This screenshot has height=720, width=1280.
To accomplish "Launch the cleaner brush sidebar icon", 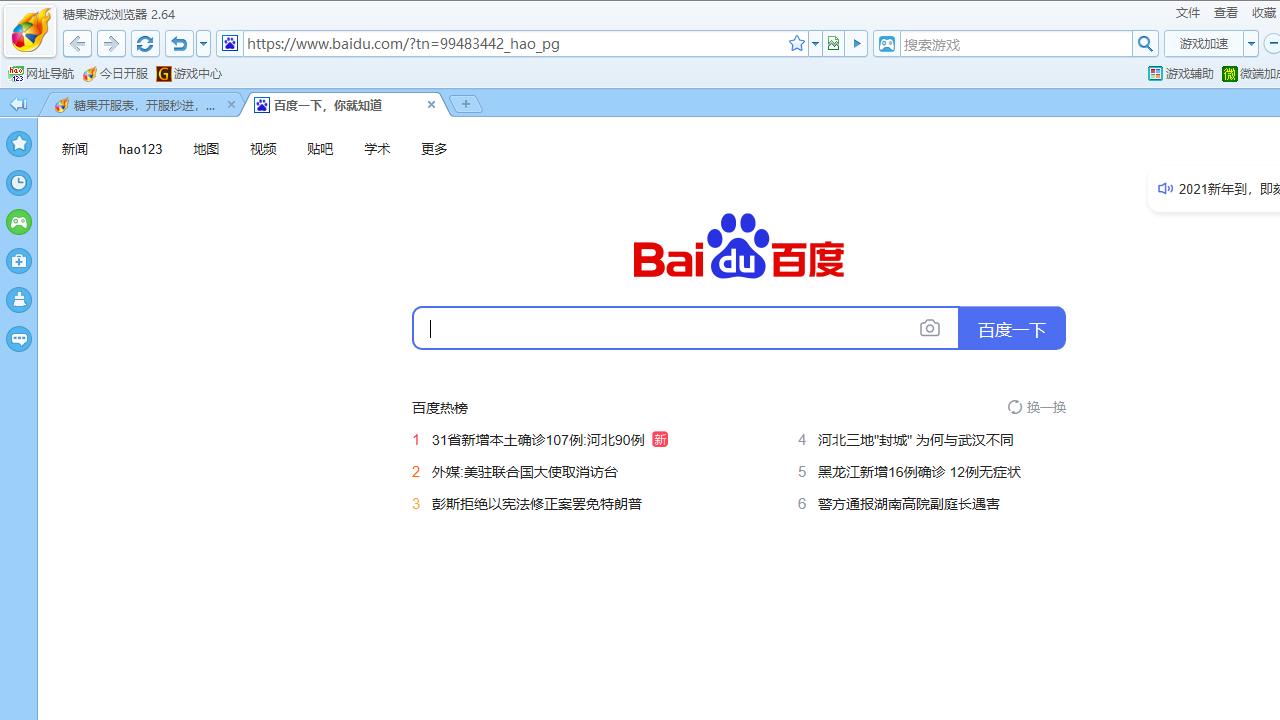I will (x=19, y=299).
